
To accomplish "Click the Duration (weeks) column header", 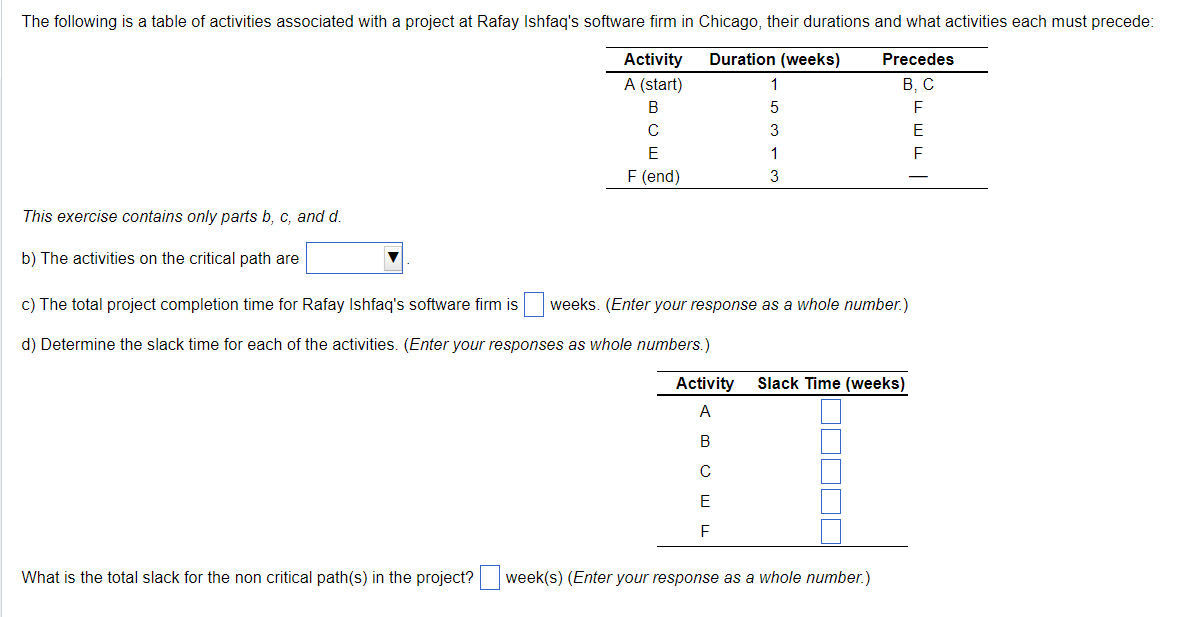I will tap(773, 59).
